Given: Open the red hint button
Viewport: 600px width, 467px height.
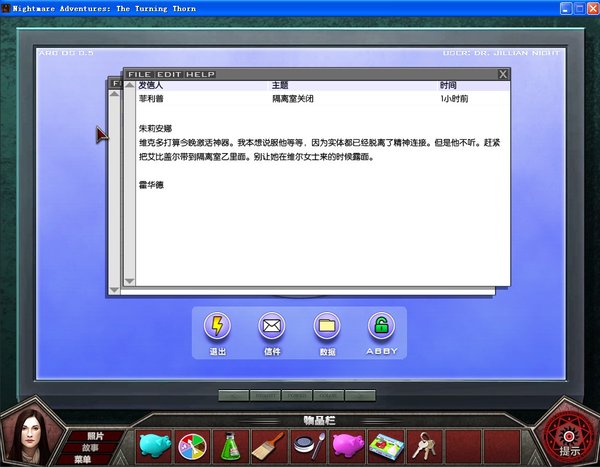Looking at the screenshot, I should (569, 440).
